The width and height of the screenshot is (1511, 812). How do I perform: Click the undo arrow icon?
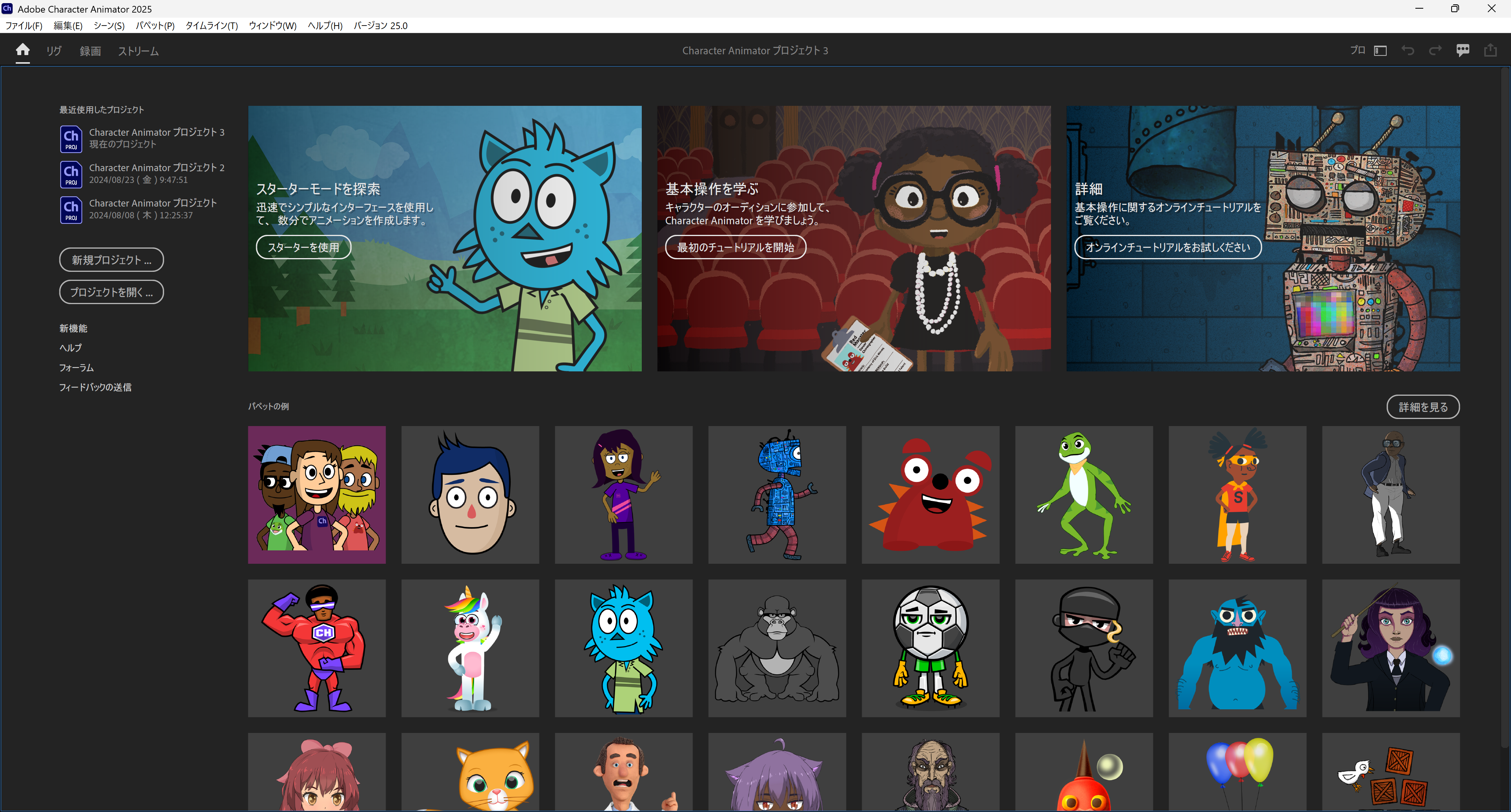[1408, 50]
